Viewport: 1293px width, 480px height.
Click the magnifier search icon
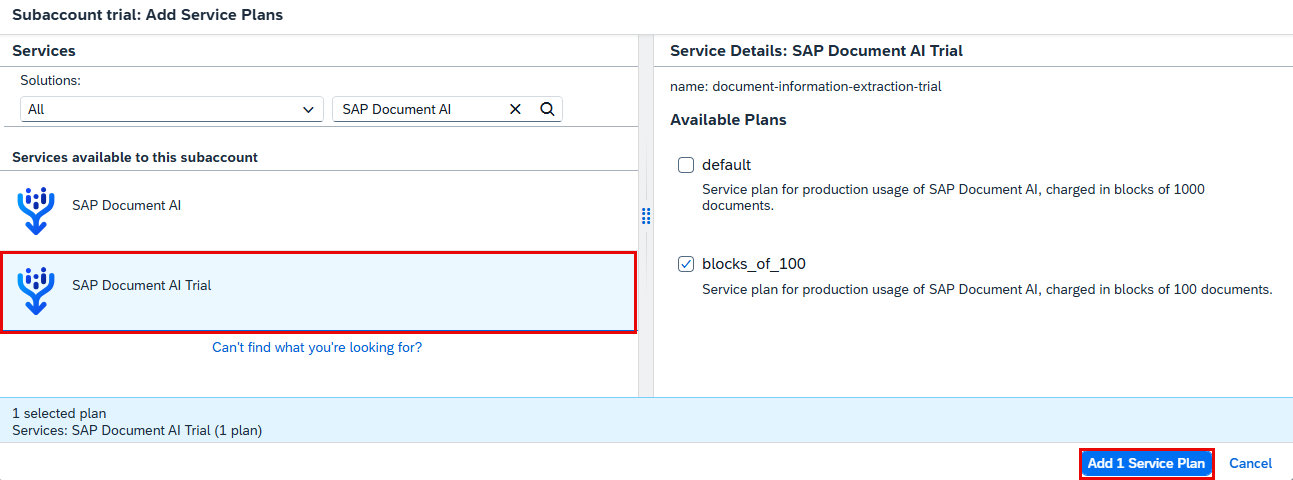click(547, 109)
